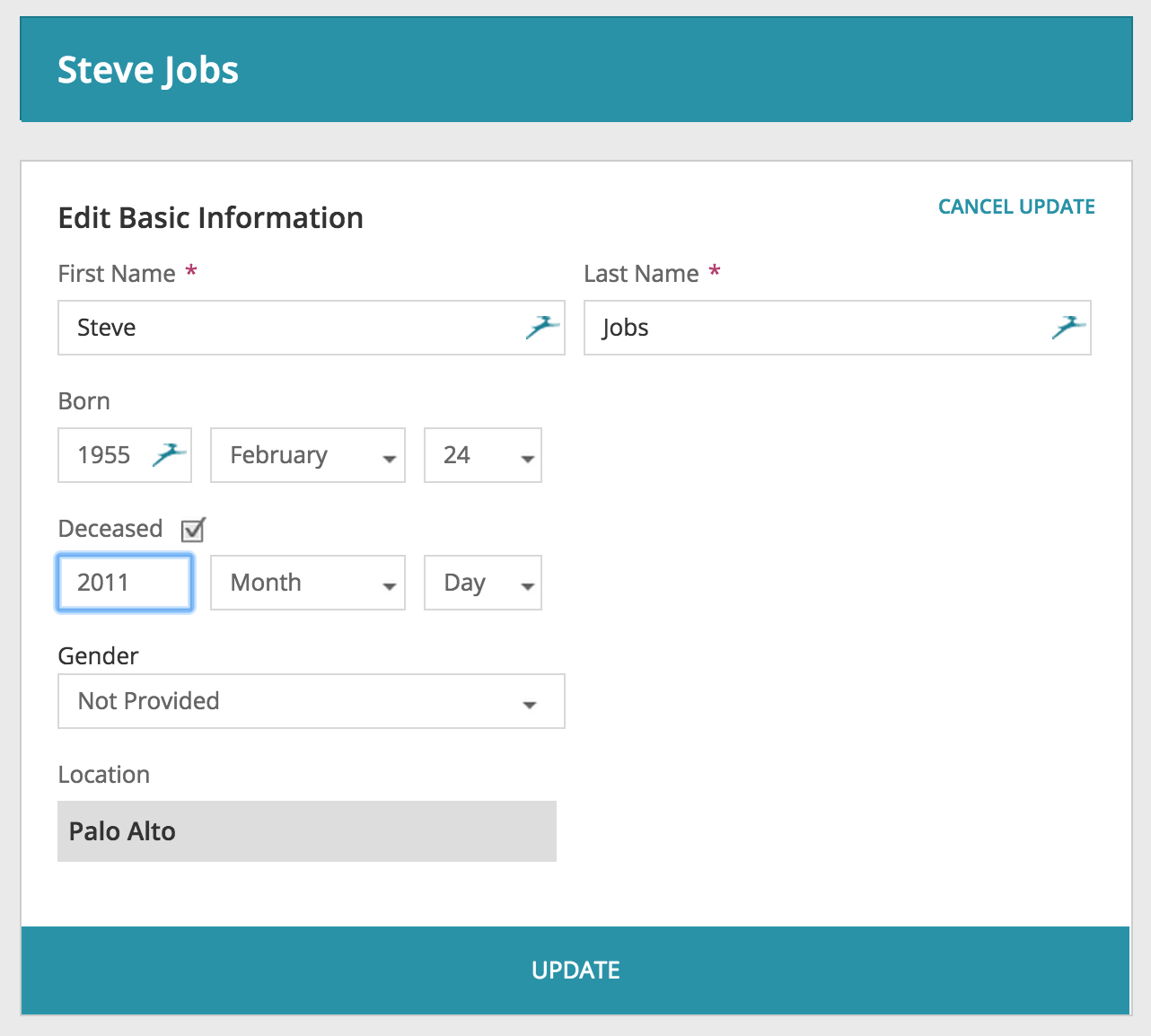
Task: Click the icon inside birth year field
Action: [x=170, y=455]
